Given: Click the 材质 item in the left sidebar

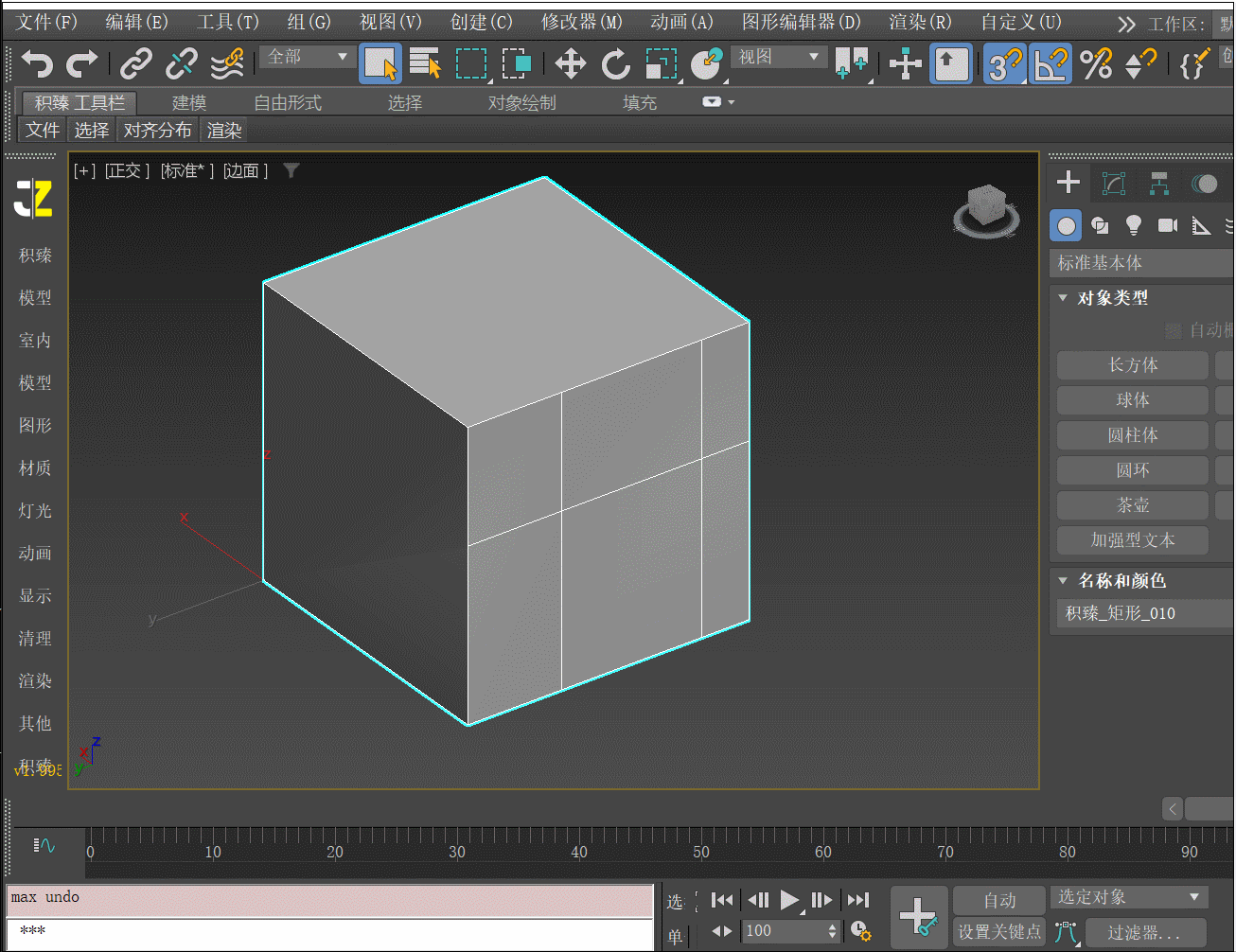Looking at the screenshot, I should tap(35, 468).
